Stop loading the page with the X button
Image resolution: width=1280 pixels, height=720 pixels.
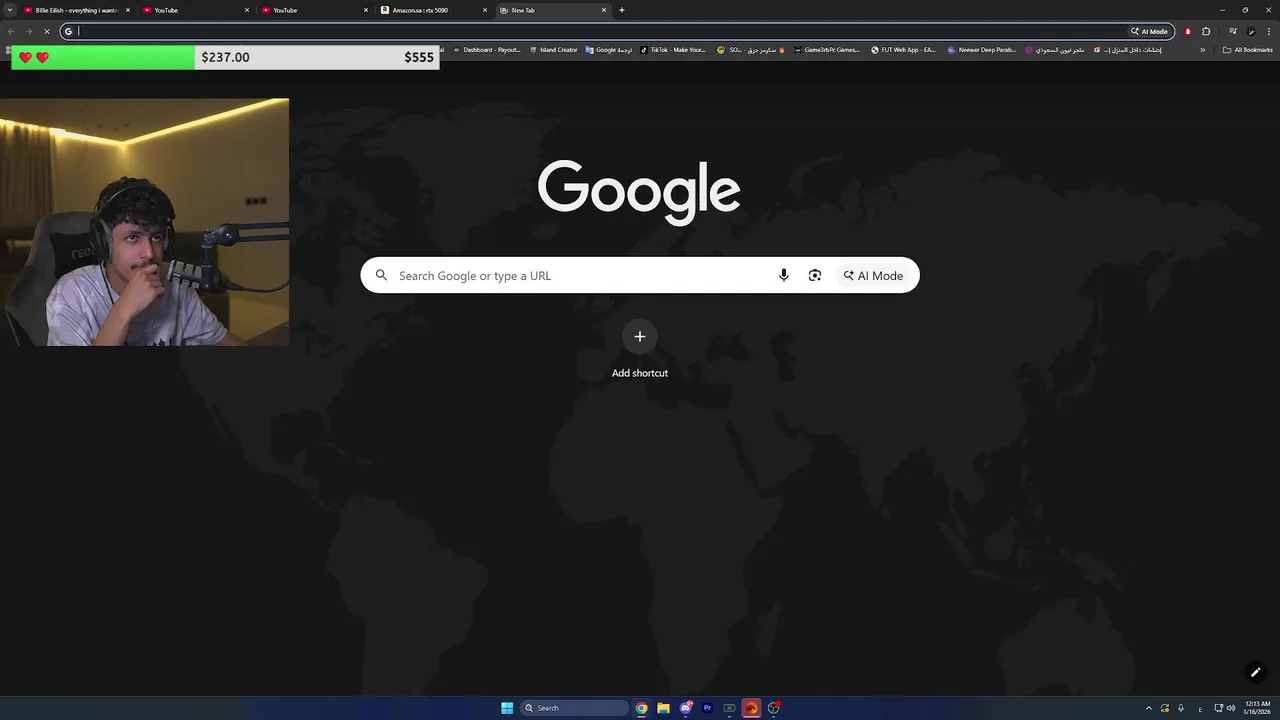(x=47, y=31)
